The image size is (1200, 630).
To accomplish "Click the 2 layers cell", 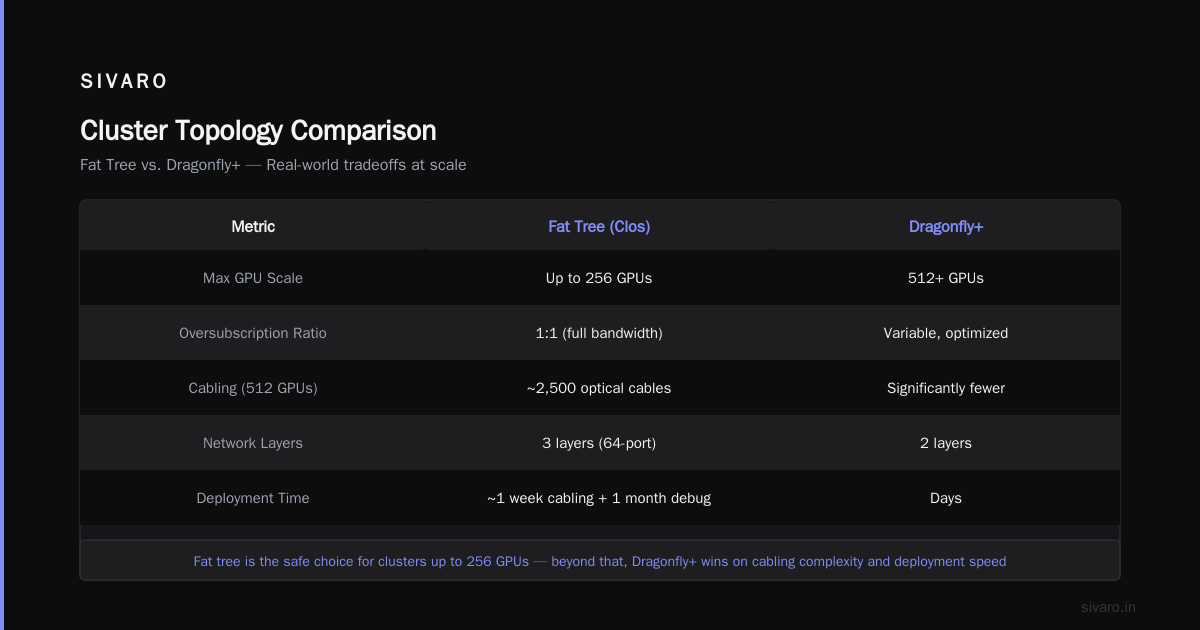I will click(x=946, y=443).
